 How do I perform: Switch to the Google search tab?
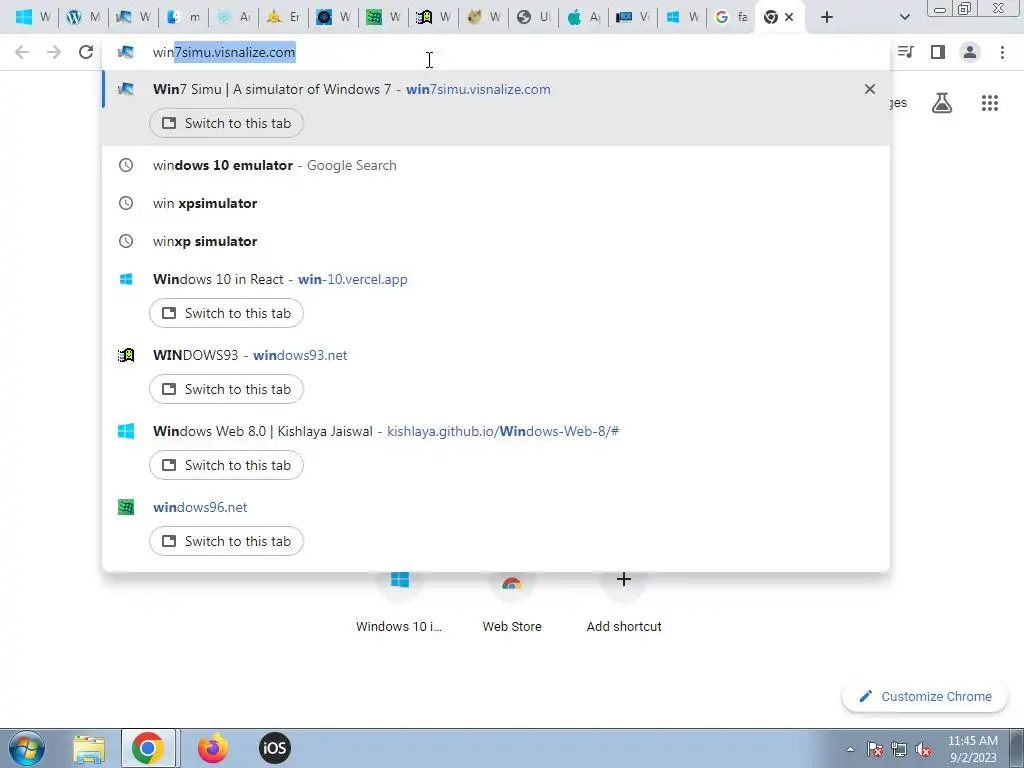tap(730, 18)
